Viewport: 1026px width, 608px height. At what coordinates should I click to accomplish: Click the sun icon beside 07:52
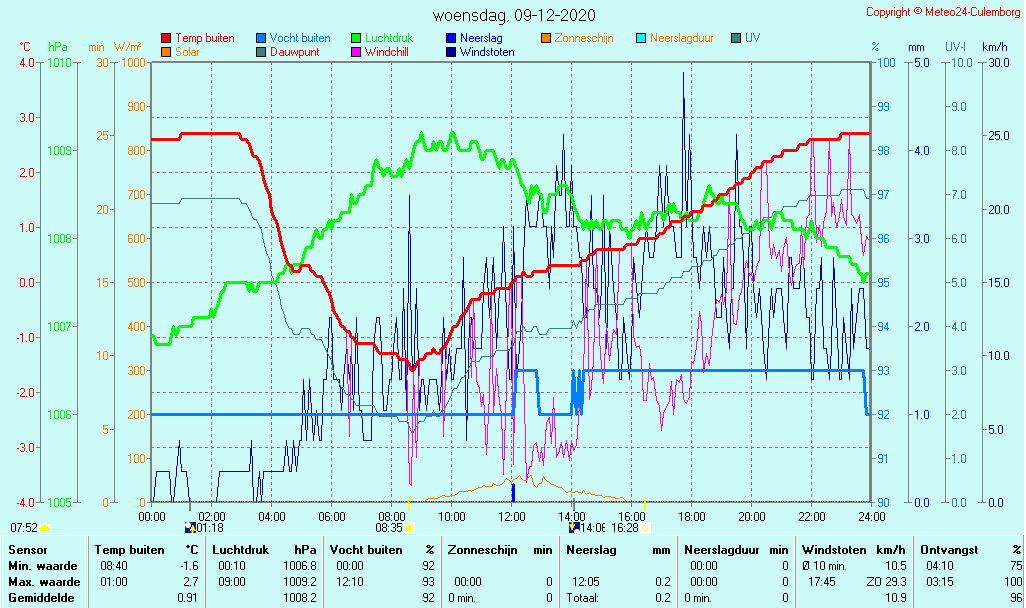44,527
